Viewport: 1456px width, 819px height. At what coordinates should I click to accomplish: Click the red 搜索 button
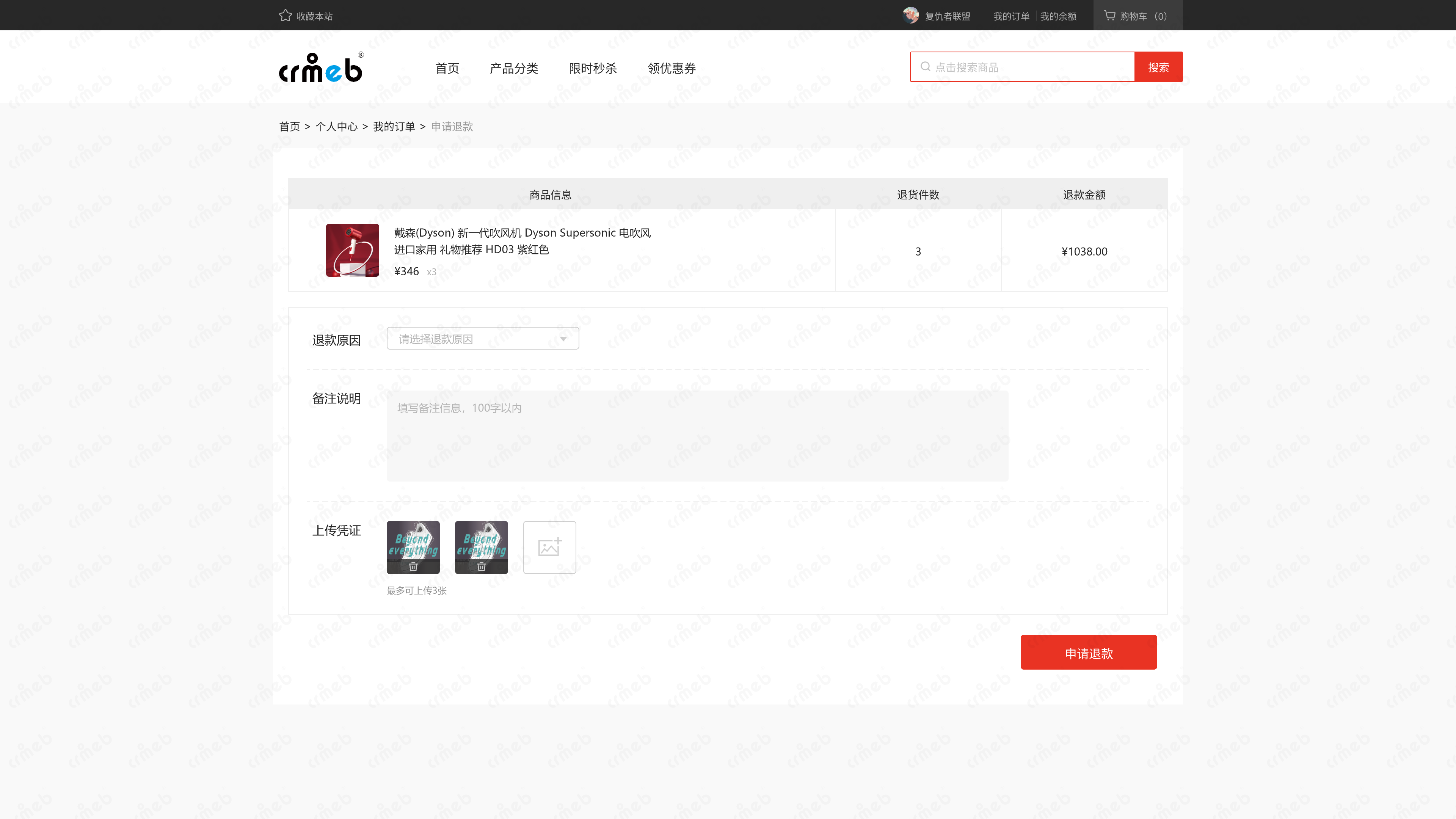[1158, 67]
